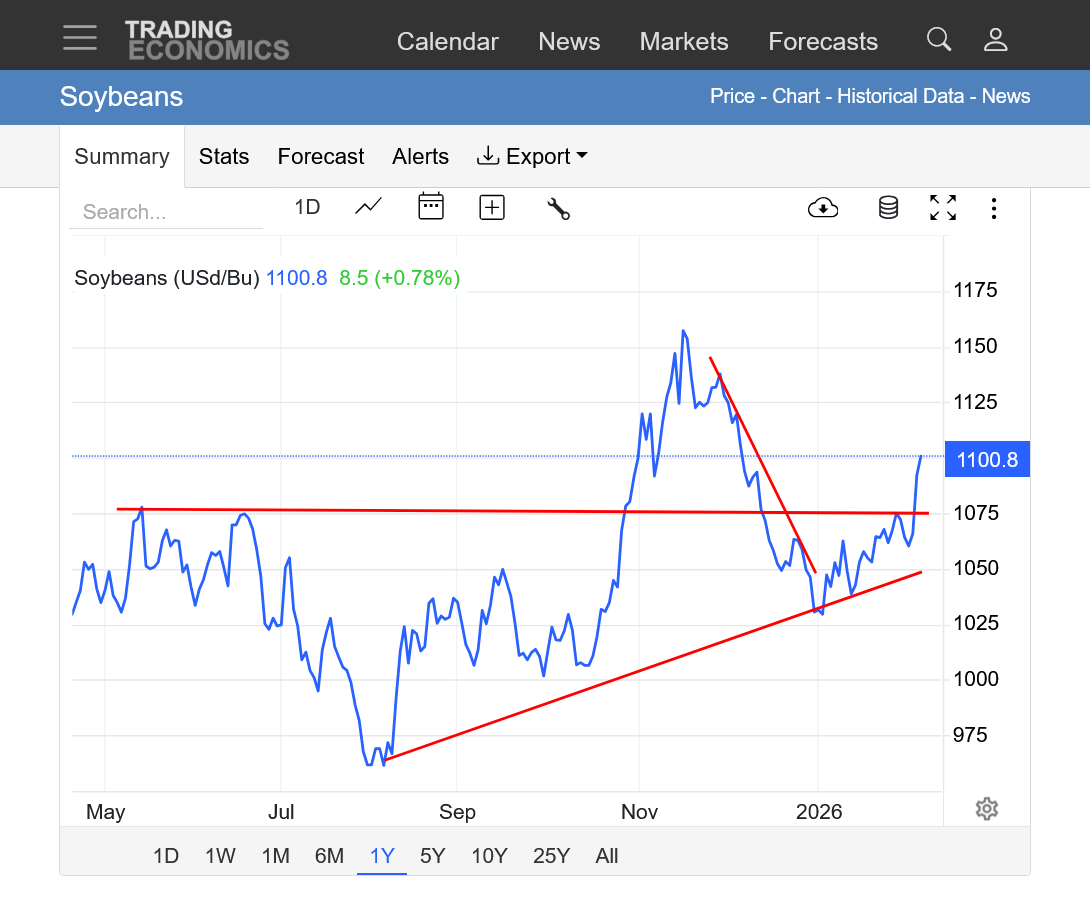Image resolution: width=1091 pixels, height=901 pixels.
Task: Expand the Export dropdown
Action: point(531,157)
